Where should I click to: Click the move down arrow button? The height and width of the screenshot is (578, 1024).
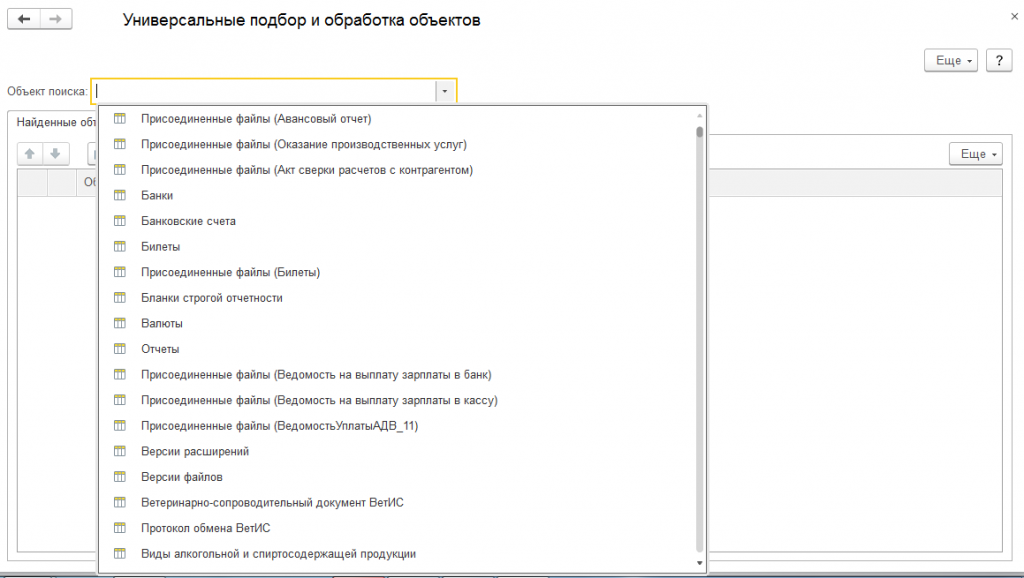pos(56,153)
